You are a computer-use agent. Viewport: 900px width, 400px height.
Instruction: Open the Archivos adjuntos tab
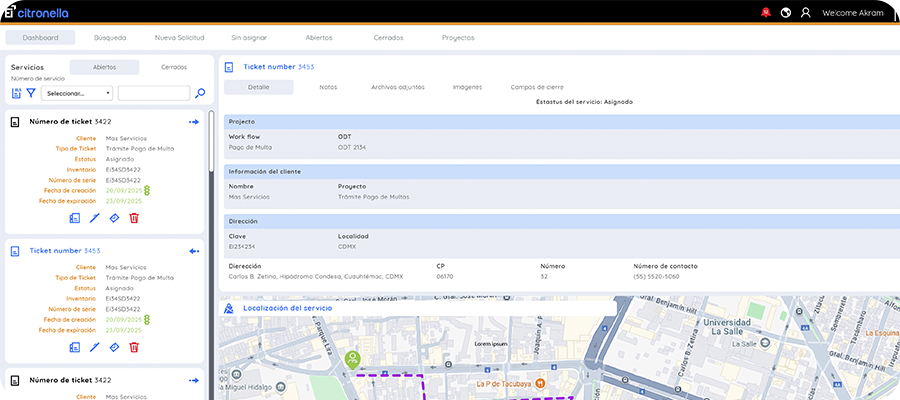pyautogui.click(x=397, y=87)
